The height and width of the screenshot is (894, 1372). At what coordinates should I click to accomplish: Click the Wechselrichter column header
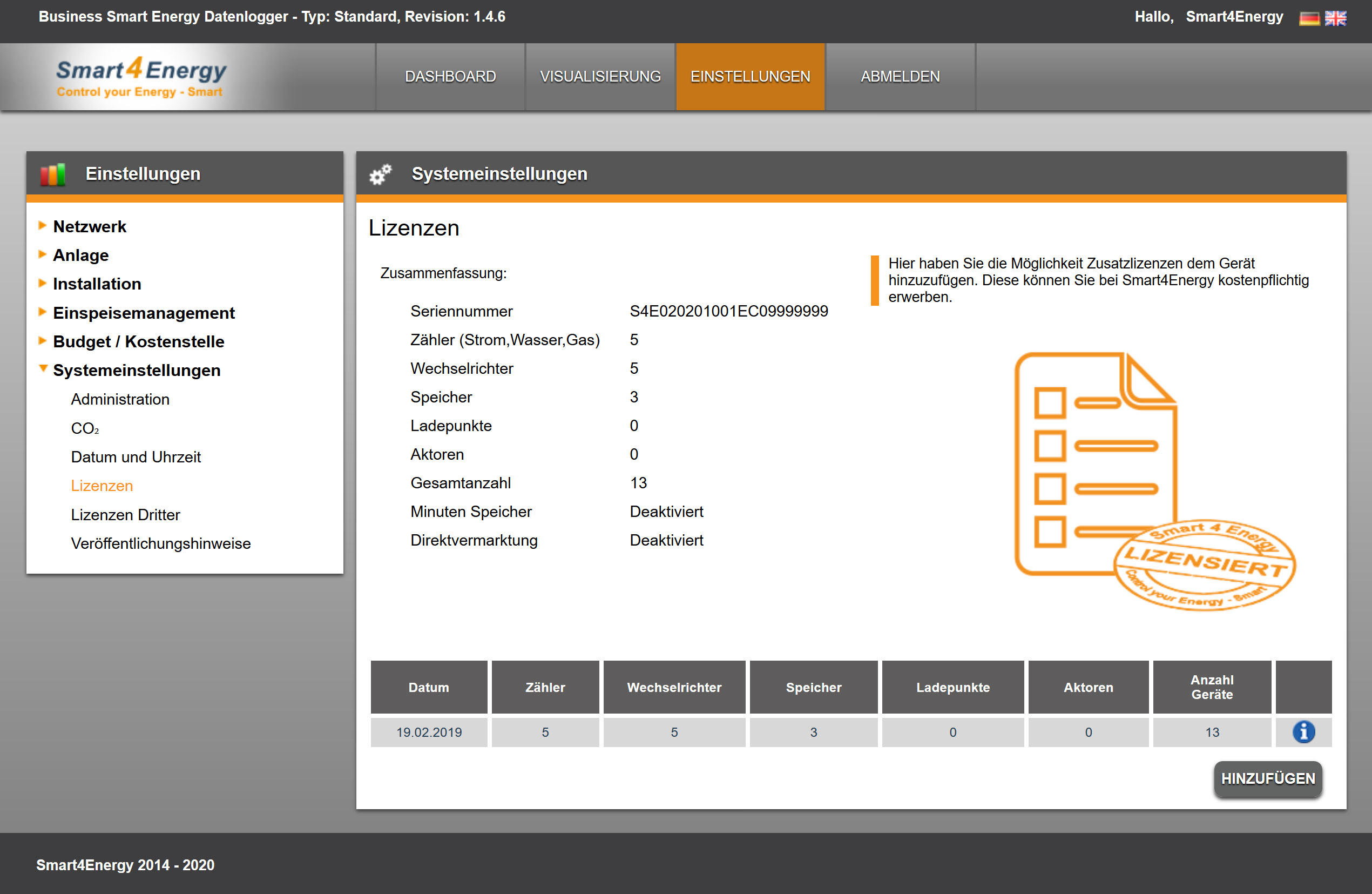[674, 687]
